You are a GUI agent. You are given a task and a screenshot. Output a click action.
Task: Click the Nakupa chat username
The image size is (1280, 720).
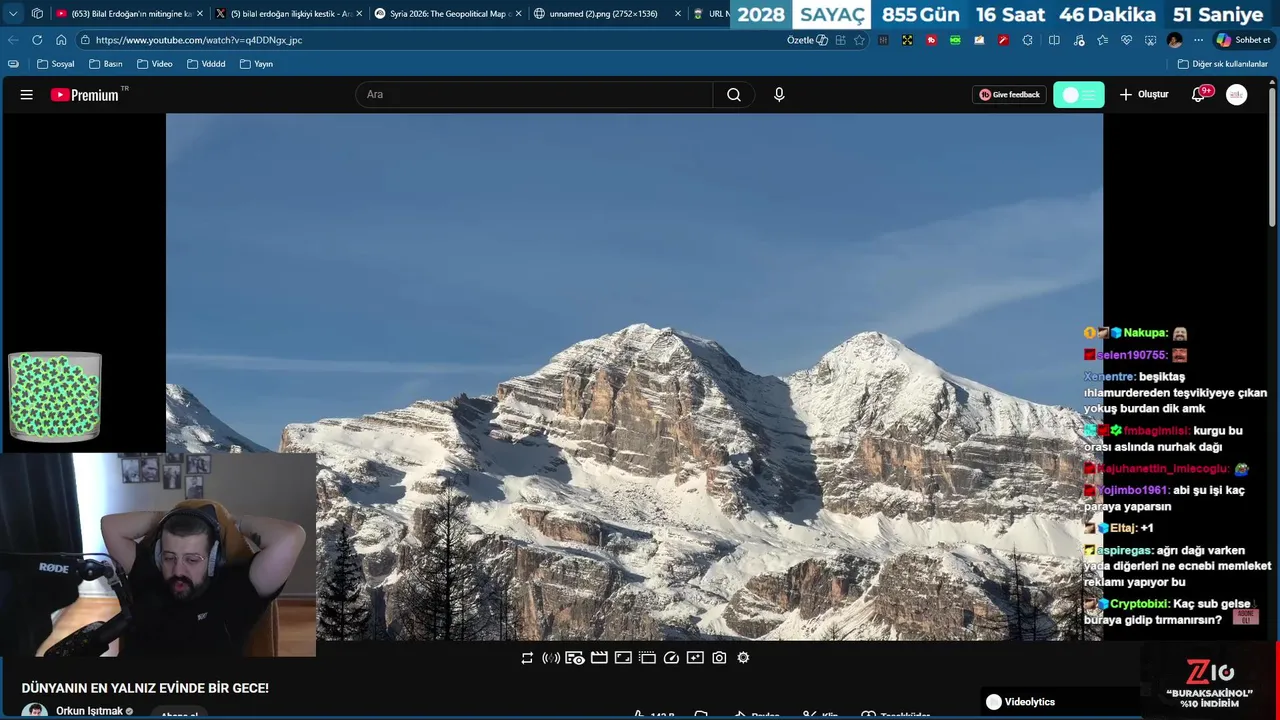point(1145,333)
